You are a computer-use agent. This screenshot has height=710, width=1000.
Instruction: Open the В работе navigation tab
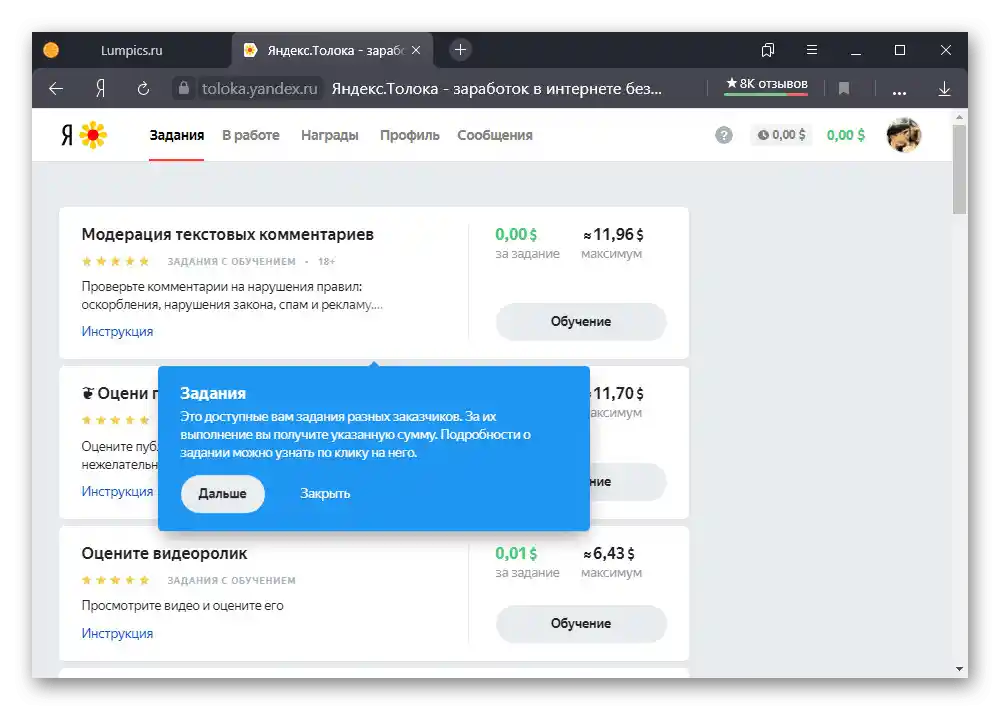coord(251,135)
